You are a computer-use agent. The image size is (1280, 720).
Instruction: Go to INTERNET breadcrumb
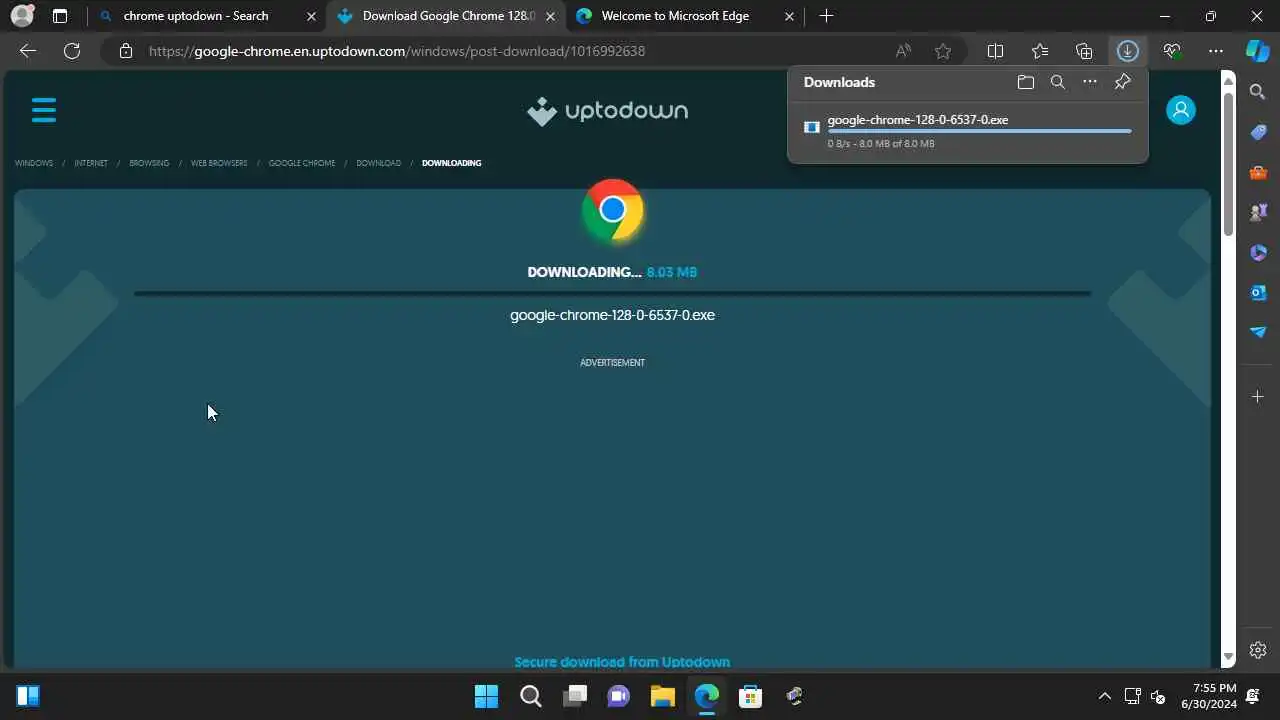pyautogui.click(x=91, y=163)
